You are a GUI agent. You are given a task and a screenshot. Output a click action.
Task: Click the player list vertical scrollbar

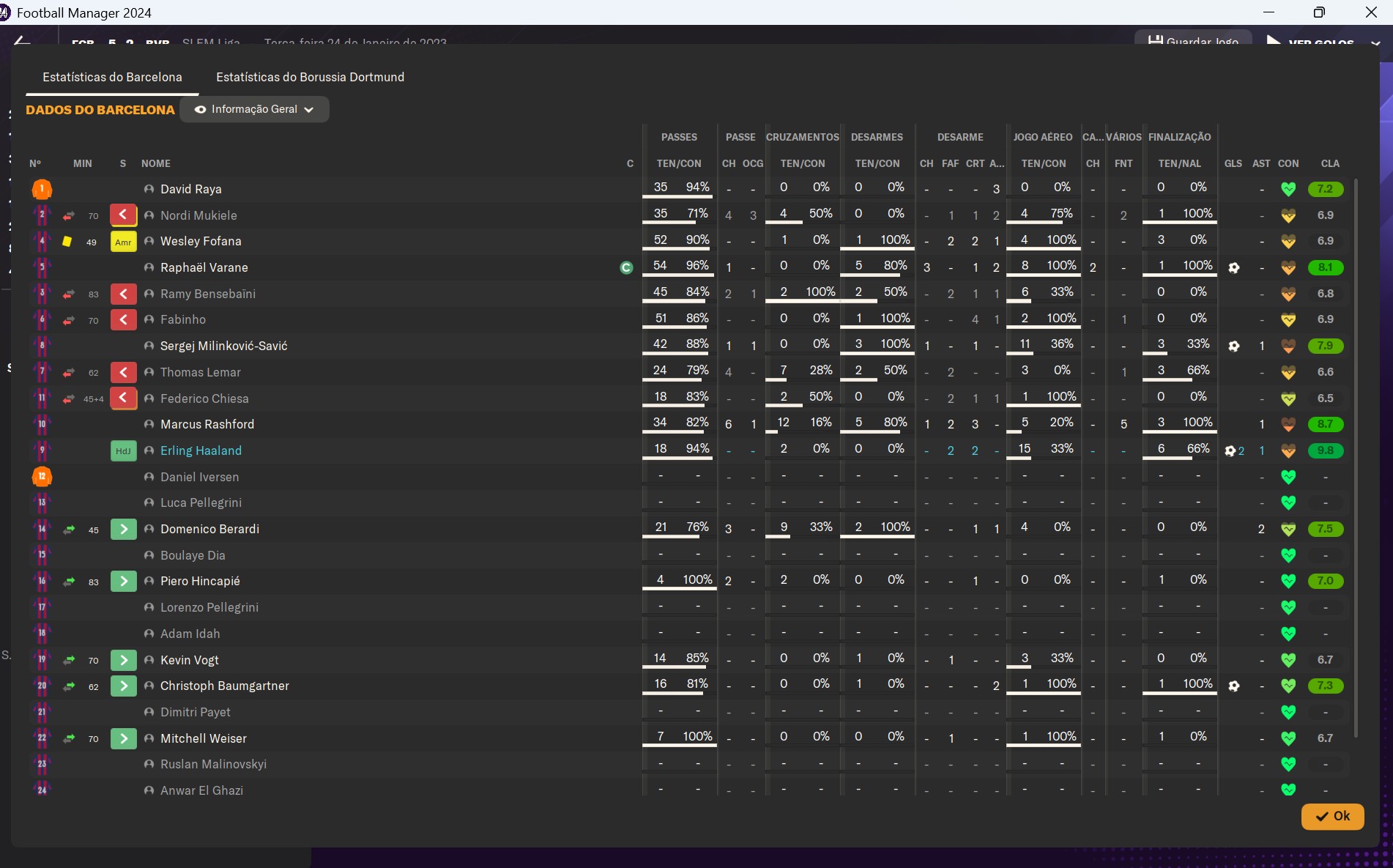[1356, 458]
